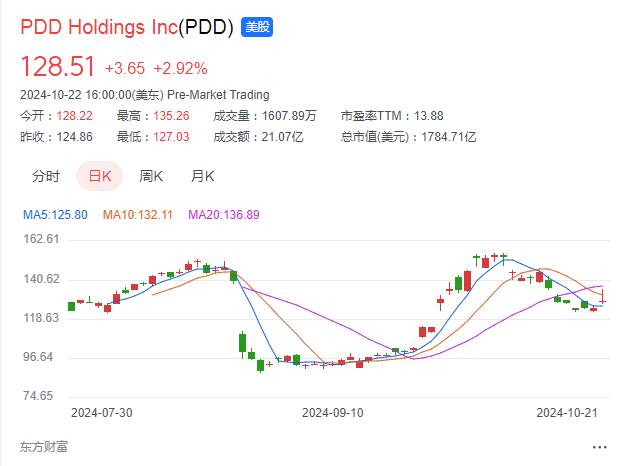627x466 pixels.
Task: Click the MA5:125.80 indicator label
Action: click(x=55, y=215)
